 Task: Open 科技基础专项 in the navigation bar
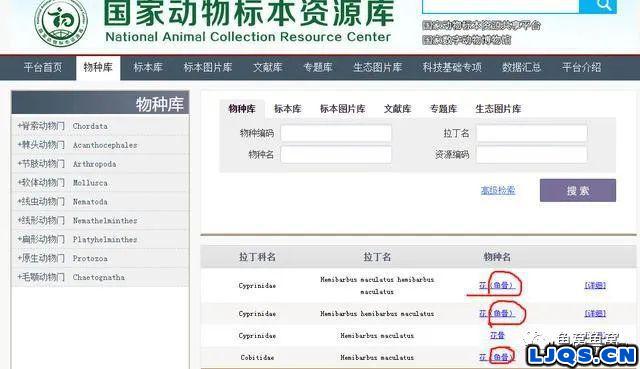pos(452,67)
